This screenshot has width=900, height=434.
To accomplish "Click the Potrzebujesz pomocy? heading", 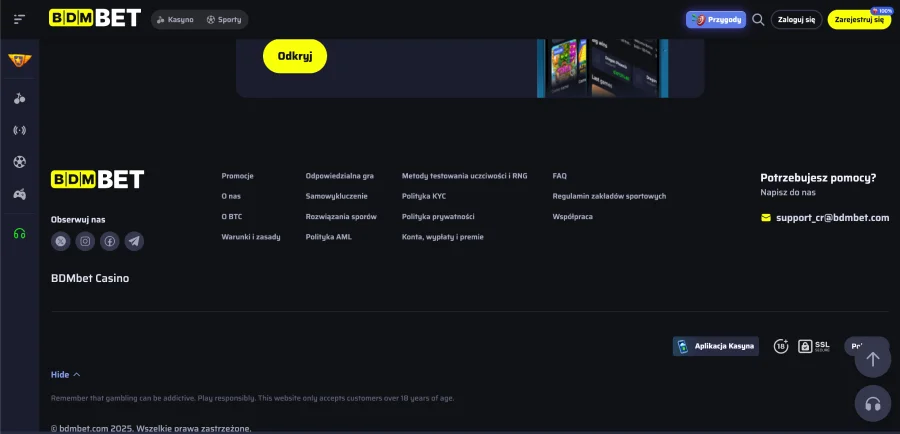I will click(x=818, y=177).
